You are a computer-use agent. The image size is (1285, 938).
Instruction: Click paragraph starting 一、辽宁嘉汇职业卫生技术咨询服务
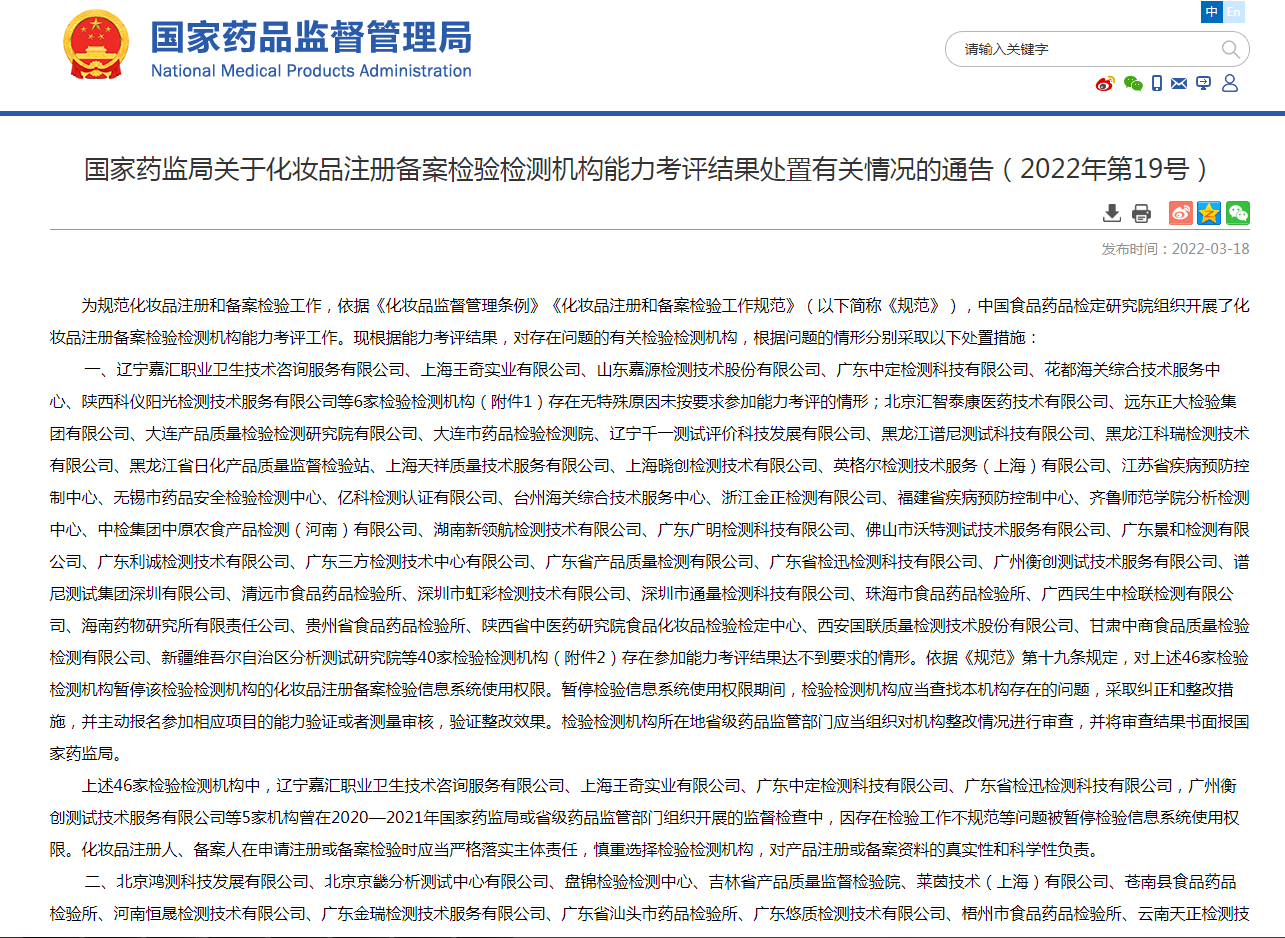(x=650, y=562)
